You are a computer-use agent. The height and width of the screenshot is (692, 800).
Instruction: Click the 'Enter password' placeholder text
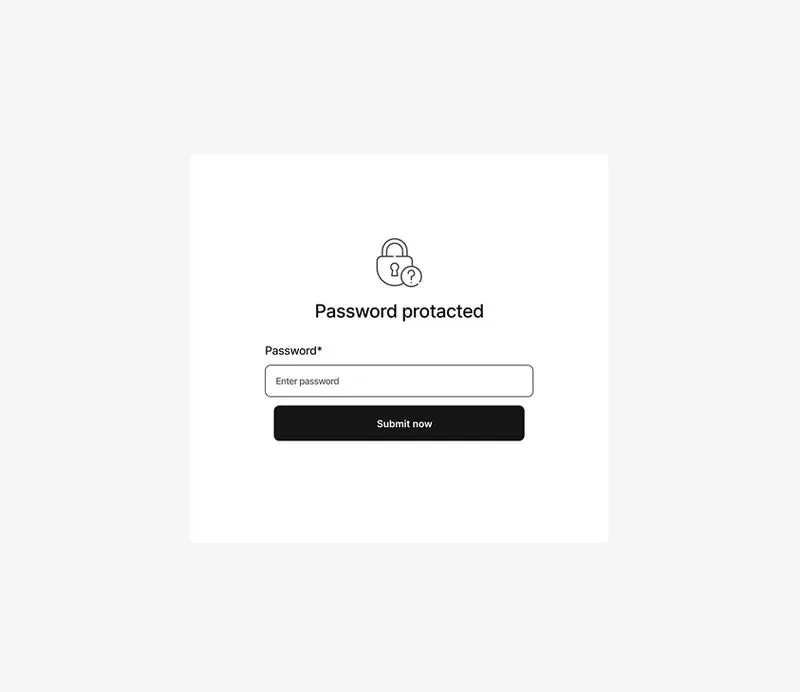coord(307,381)
